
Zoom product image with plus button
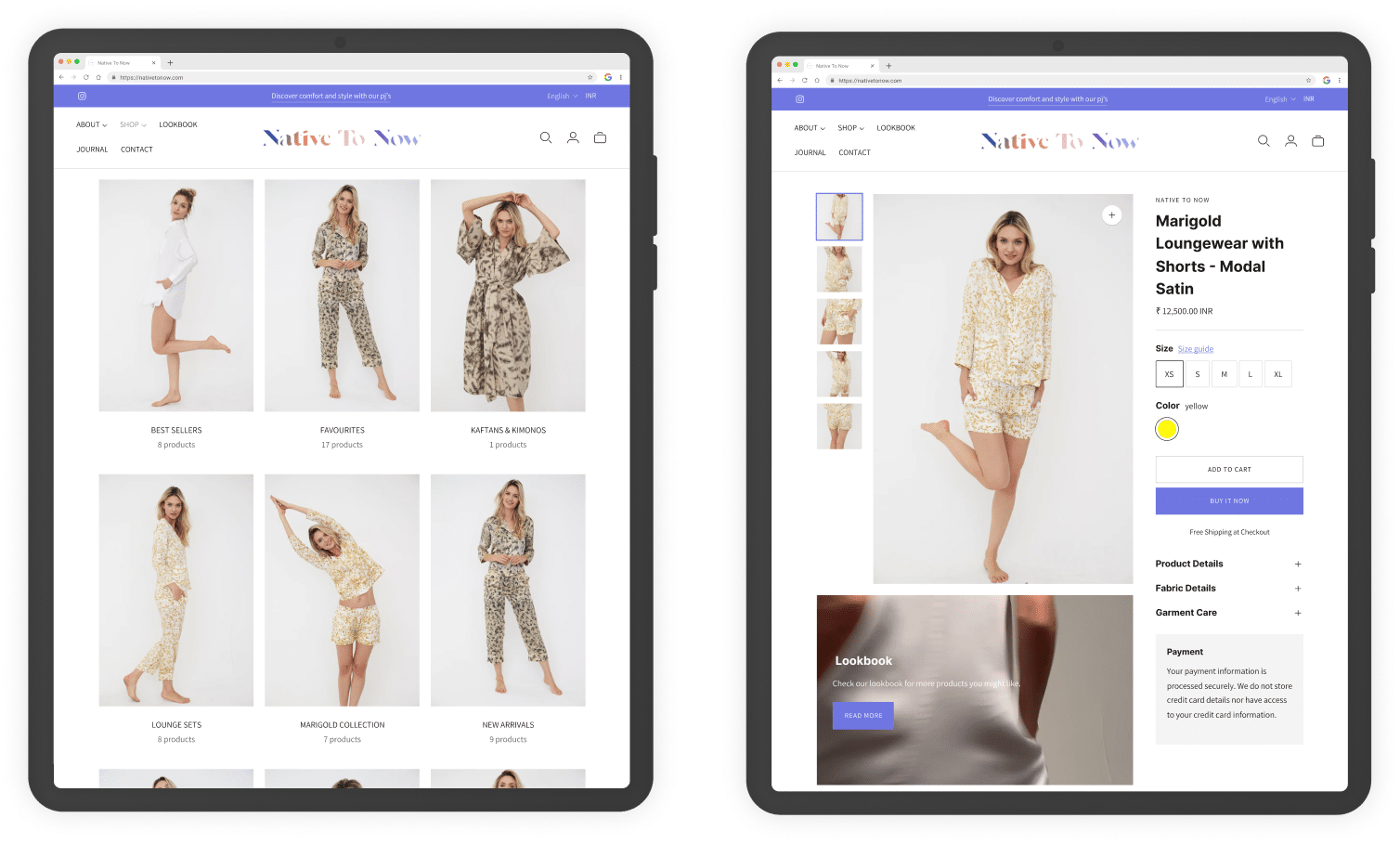1111,215
